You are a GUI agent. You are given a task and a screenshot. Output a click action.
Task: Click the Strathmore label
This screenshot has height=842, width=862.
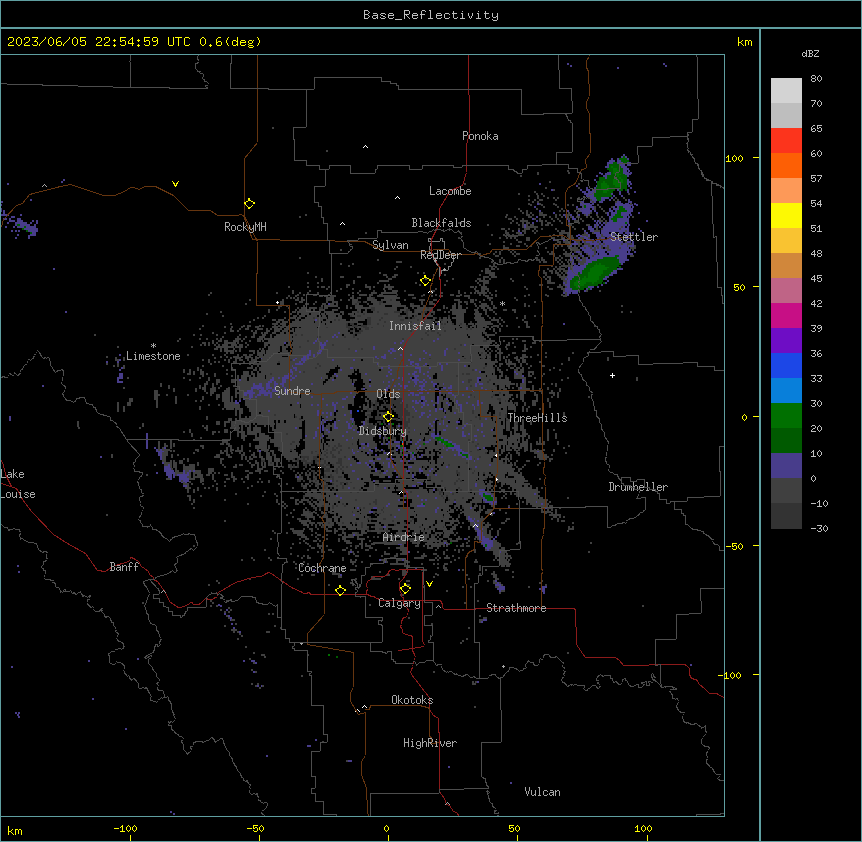516,608
